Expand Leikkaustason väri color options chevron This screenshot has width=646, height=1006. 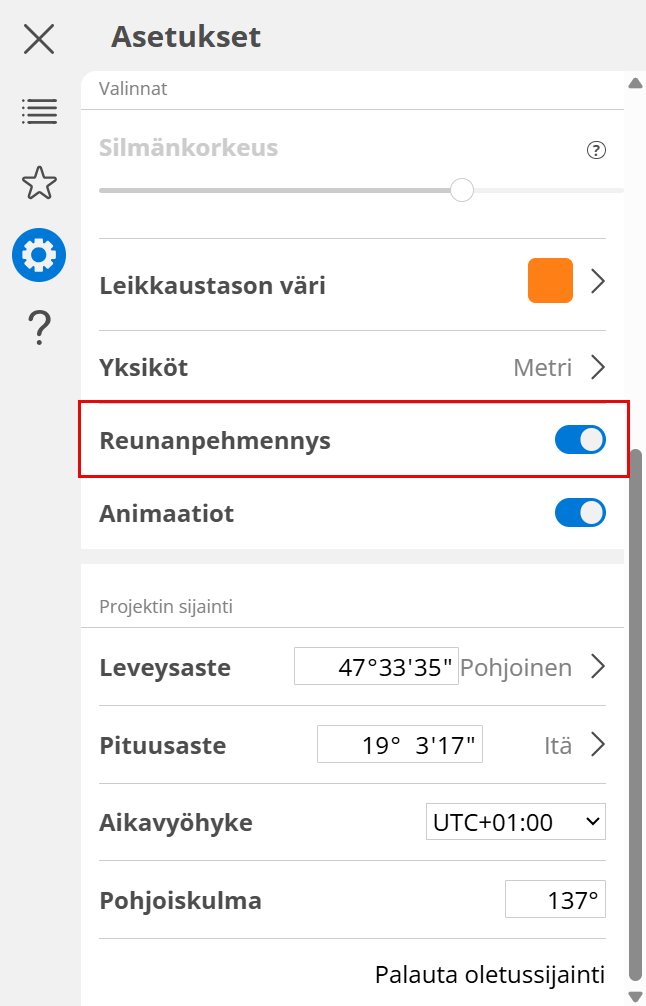(598, 281)
